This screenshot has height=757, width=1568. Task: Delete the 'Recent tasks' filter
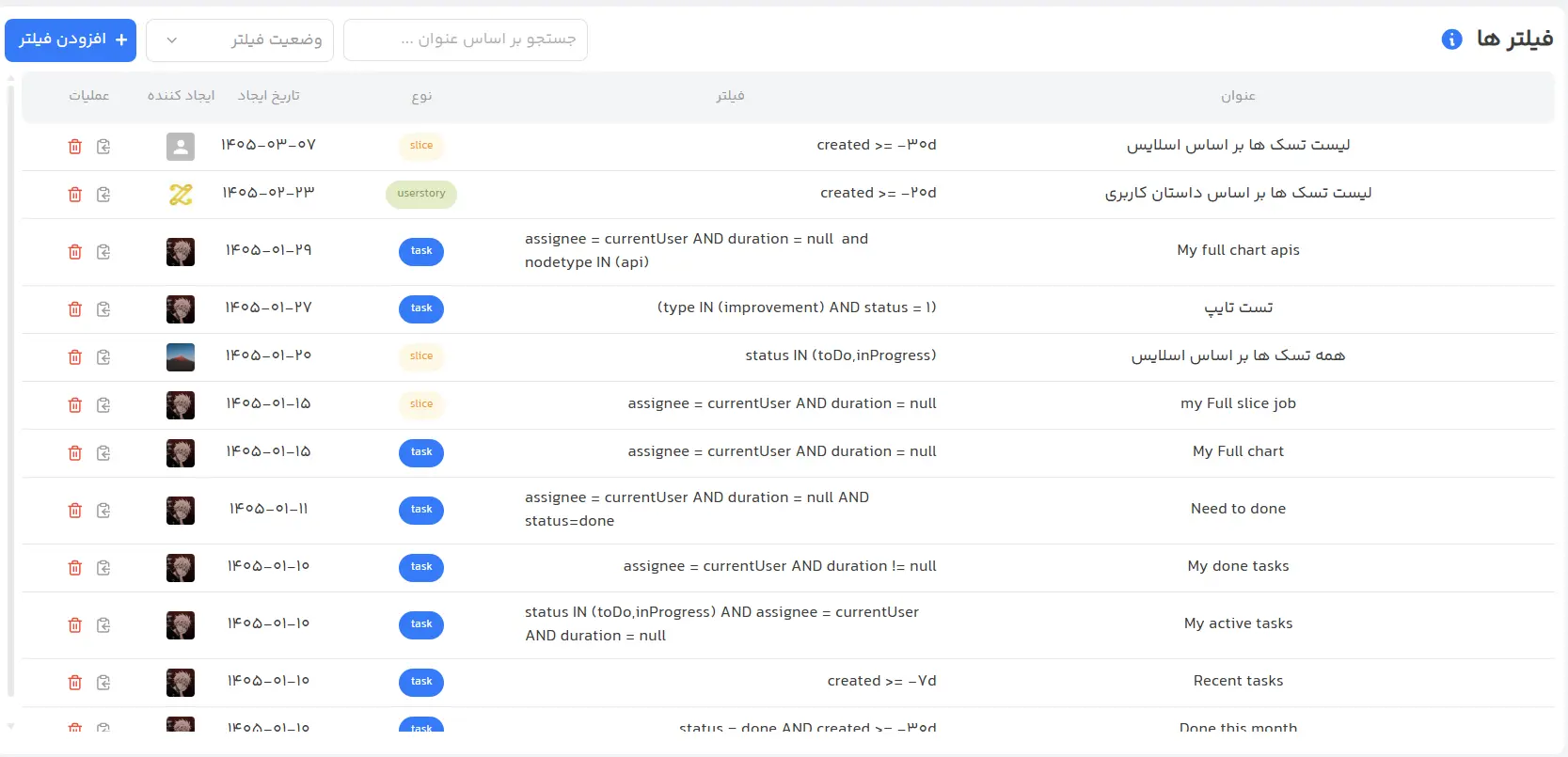tap(75, 682)
